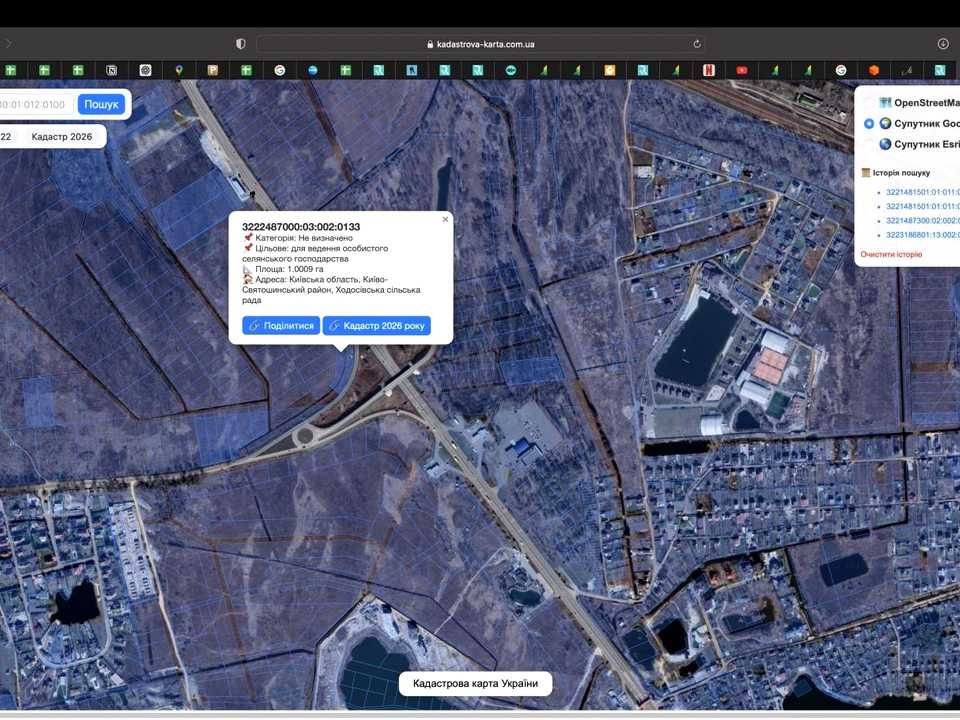The height and width of the screenshot is (720, 960).
Task: Click the Пошук search button
Action: pos(101,104)
